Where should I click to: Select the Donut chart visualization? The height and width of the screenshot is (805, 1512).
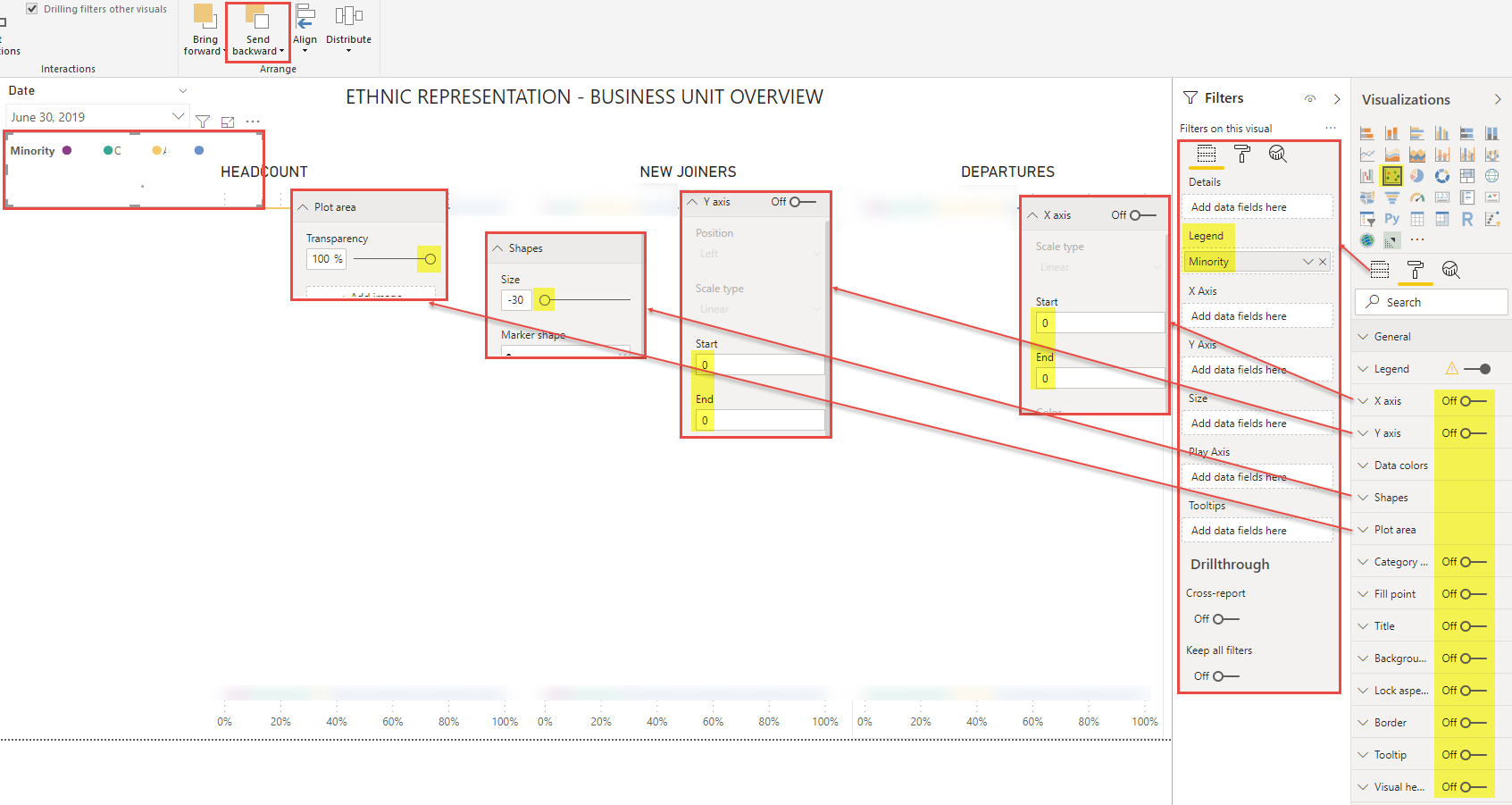tap(1442, 176)
